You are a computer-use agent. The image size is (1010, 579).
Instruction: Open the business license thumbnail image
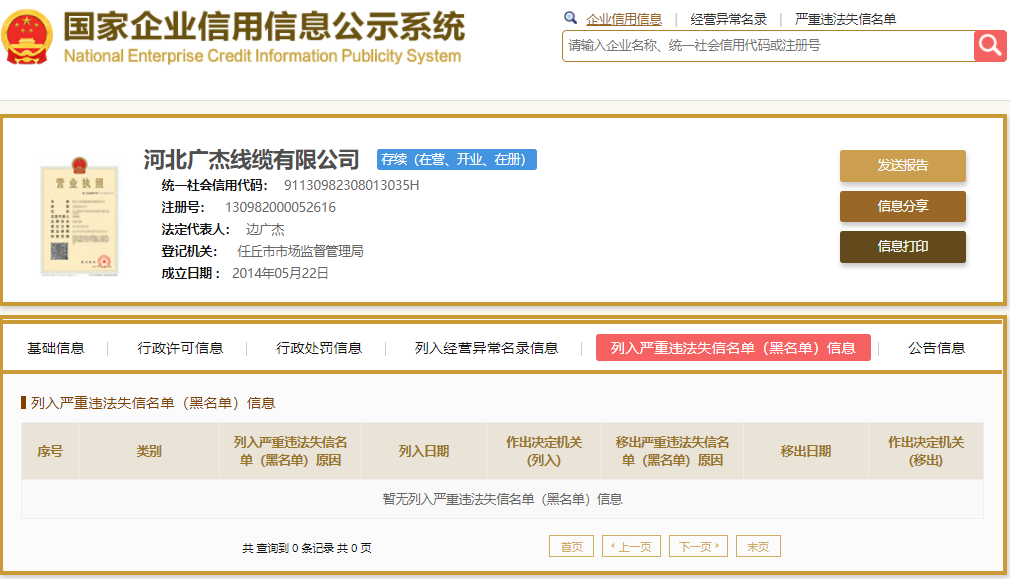[x=79, y=216]
